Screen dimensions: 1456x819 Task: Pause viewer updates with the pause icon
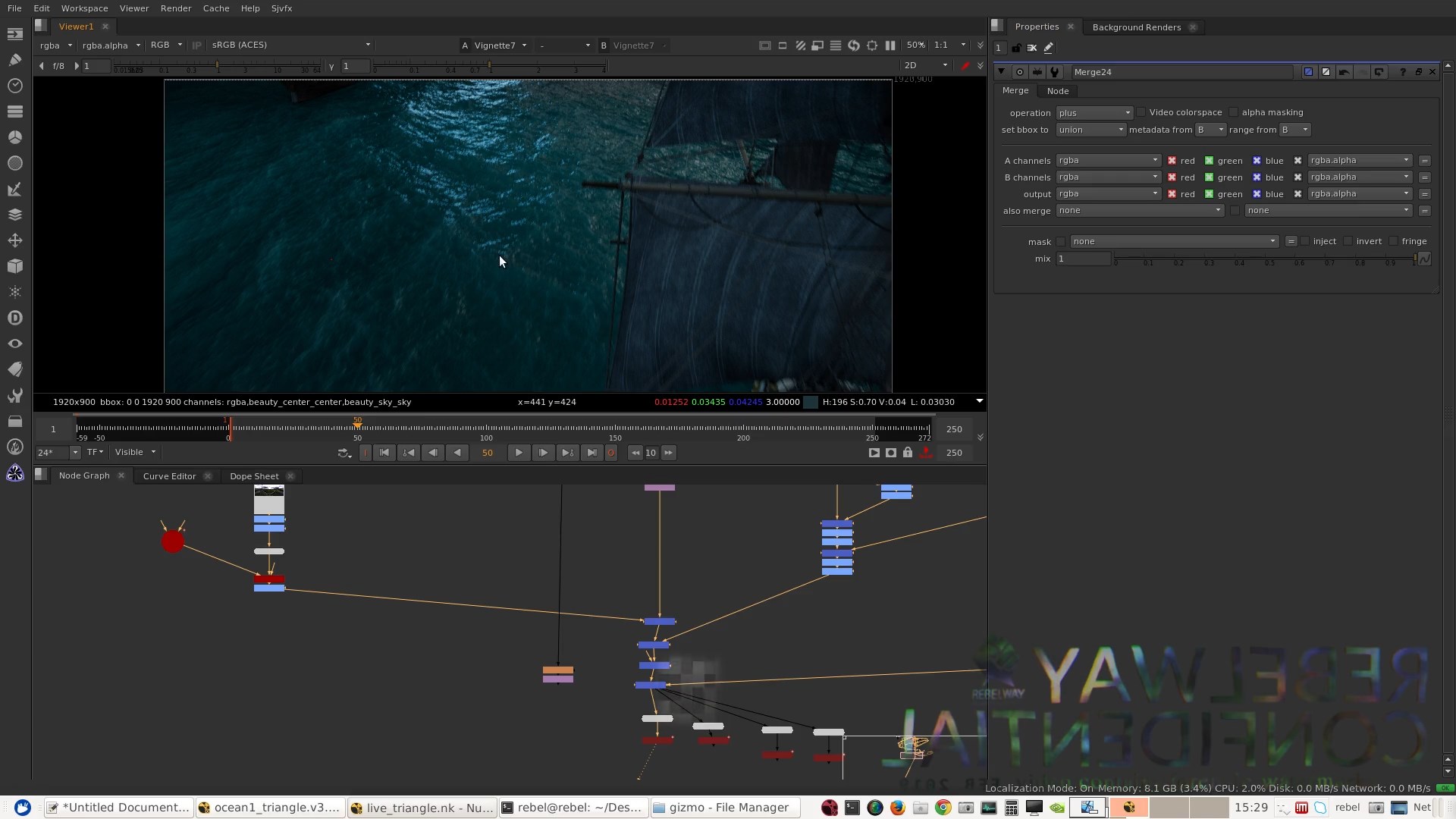point(891,45)
